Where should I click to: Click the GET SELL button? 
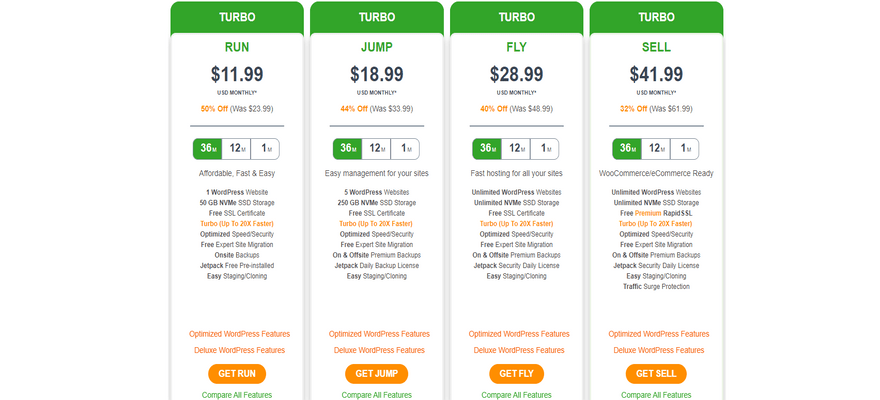(656, 374)
